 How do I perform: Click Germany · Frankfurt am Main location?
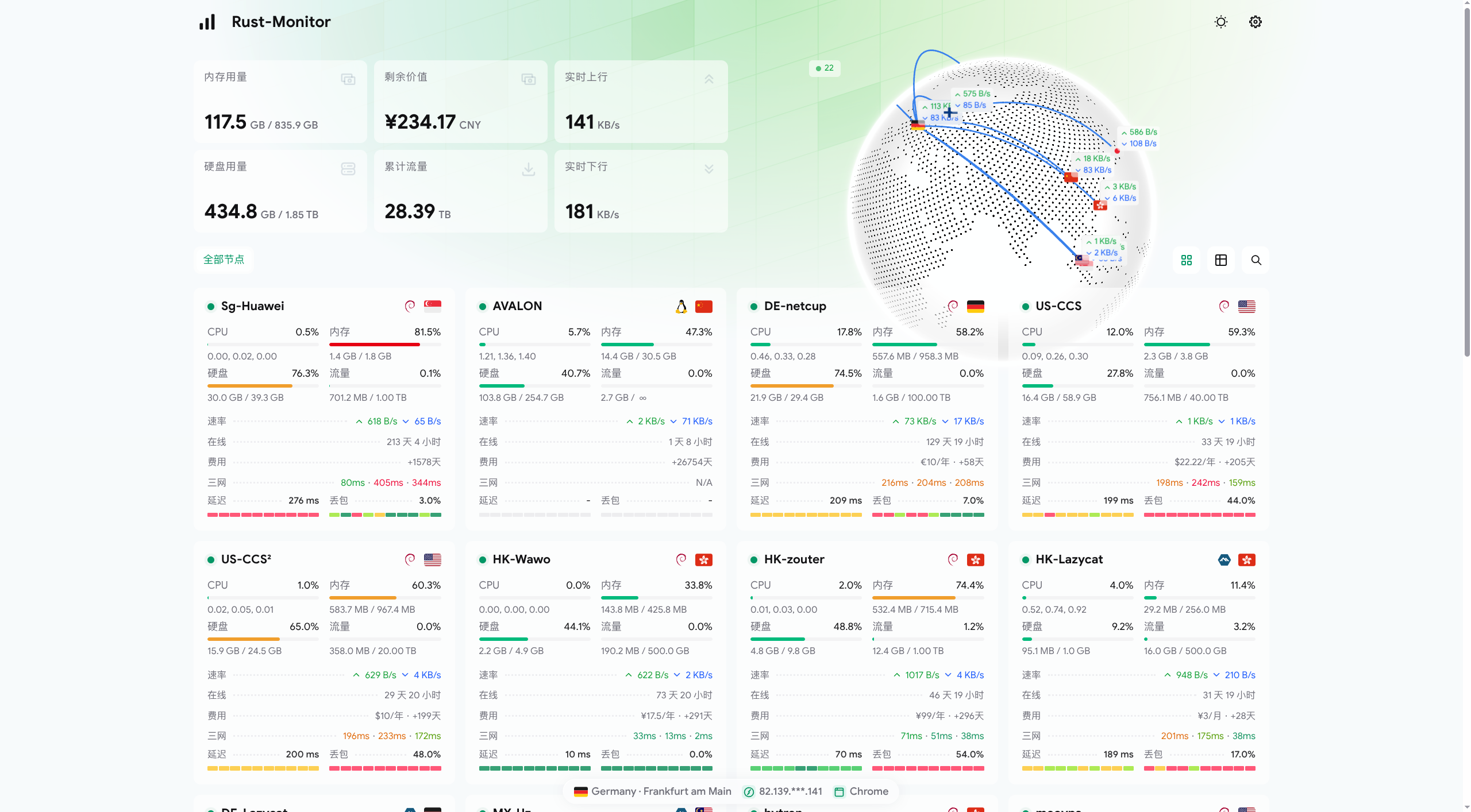(x=661, y=791)
